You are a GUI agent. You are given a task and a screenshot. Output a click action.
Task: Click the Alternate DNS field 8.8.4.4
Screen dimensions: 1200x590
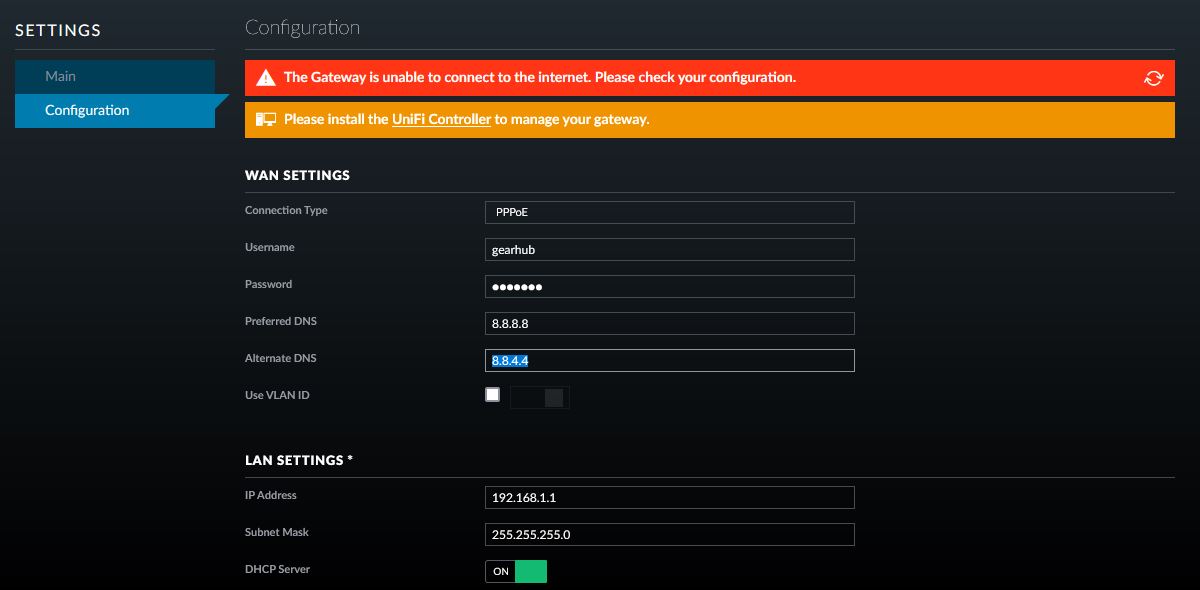669,360
